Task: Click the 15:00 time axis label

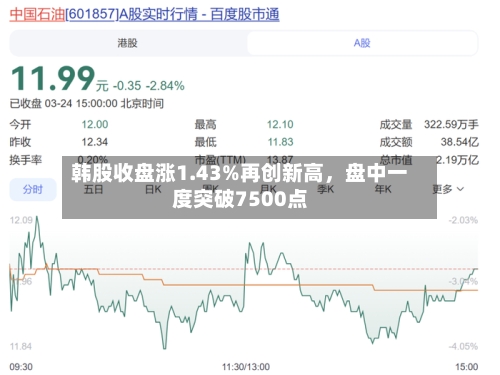Action: [x=467, y=367]
